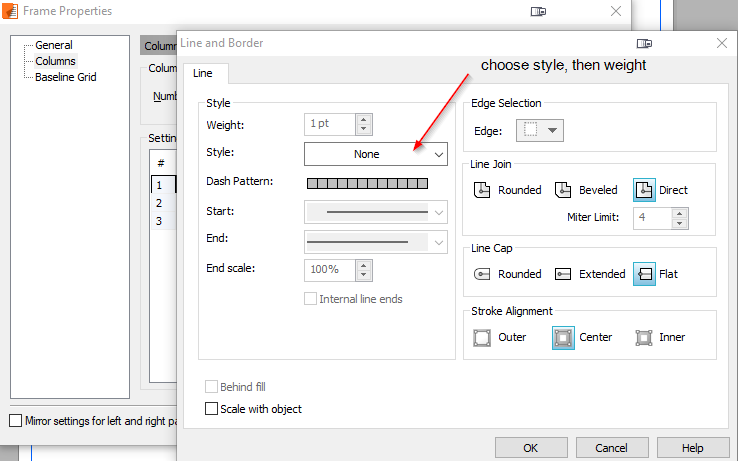Select the Rounded line join icon
The image size is (738, 461).
tap(481, 190)
